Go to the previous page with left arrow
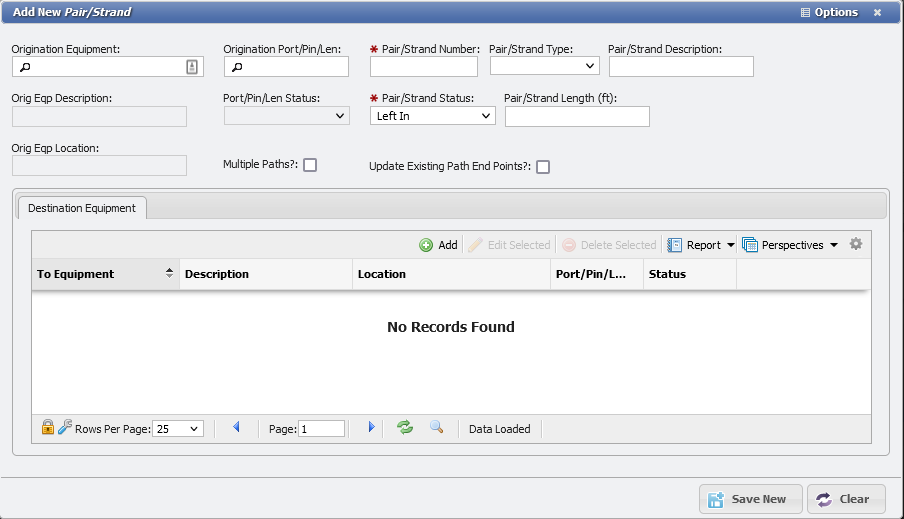This screenshot has height=519, width=904. point(237,428)
